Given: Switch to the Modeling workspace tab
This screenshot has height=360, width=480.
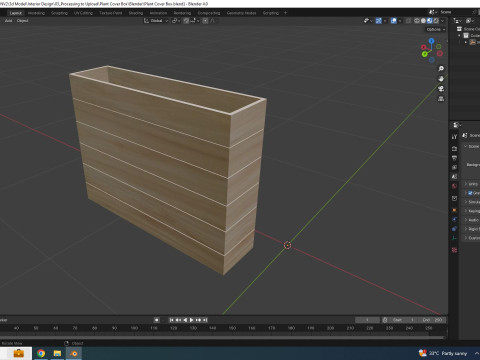Looking at the screenshot, I should (x=36, y=13).
